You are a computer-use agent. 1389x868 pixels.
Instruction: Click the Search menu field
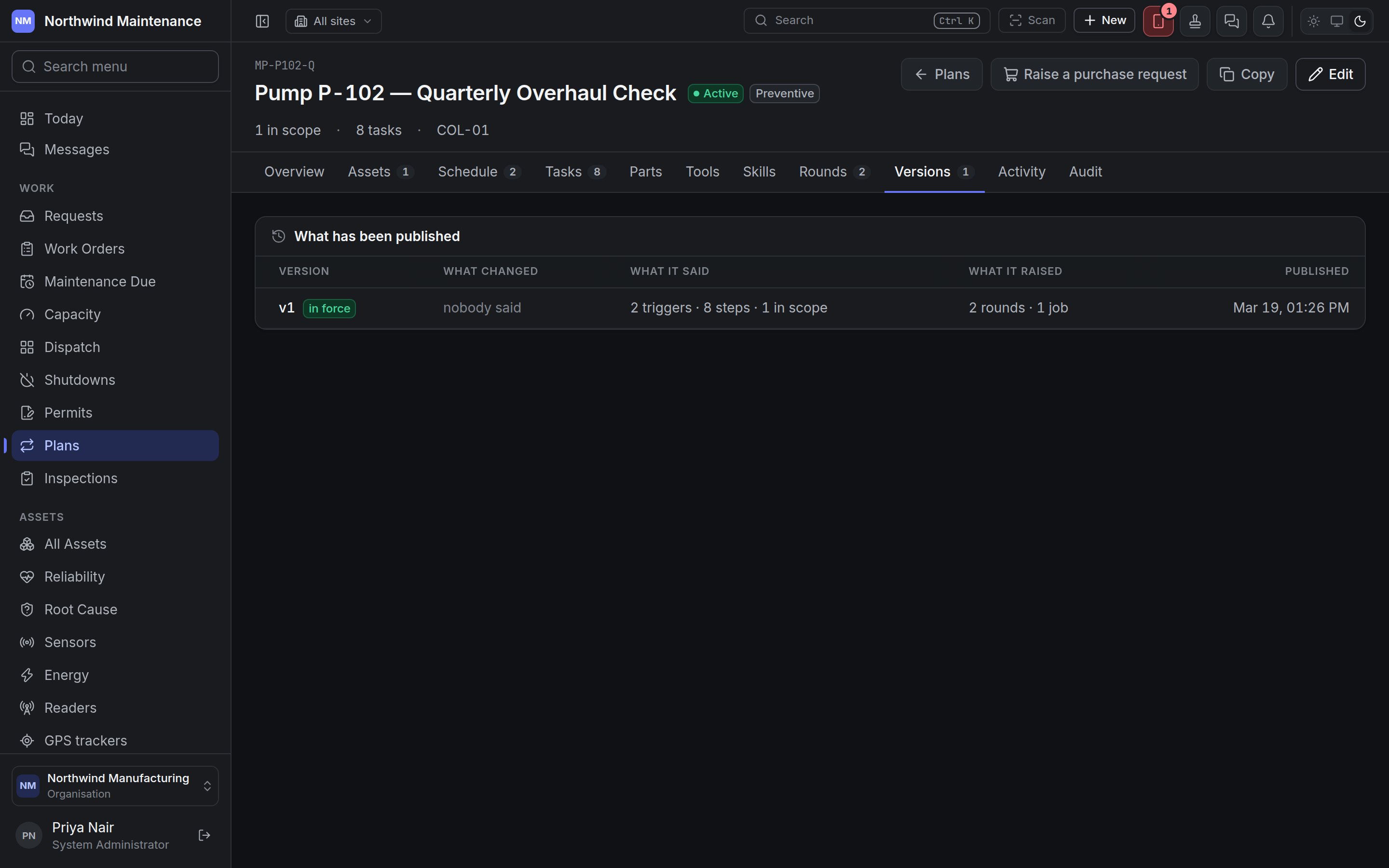tap(115, 67)
